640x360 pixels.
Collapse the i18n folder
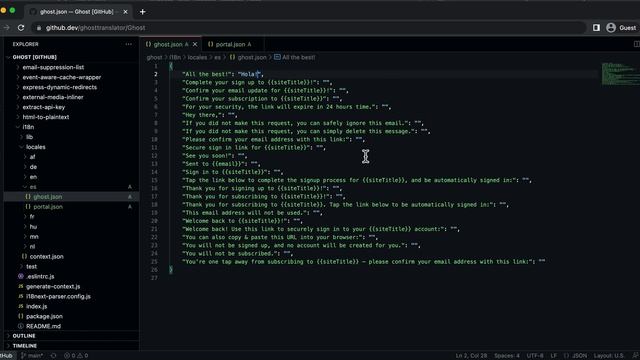point(28,127)
